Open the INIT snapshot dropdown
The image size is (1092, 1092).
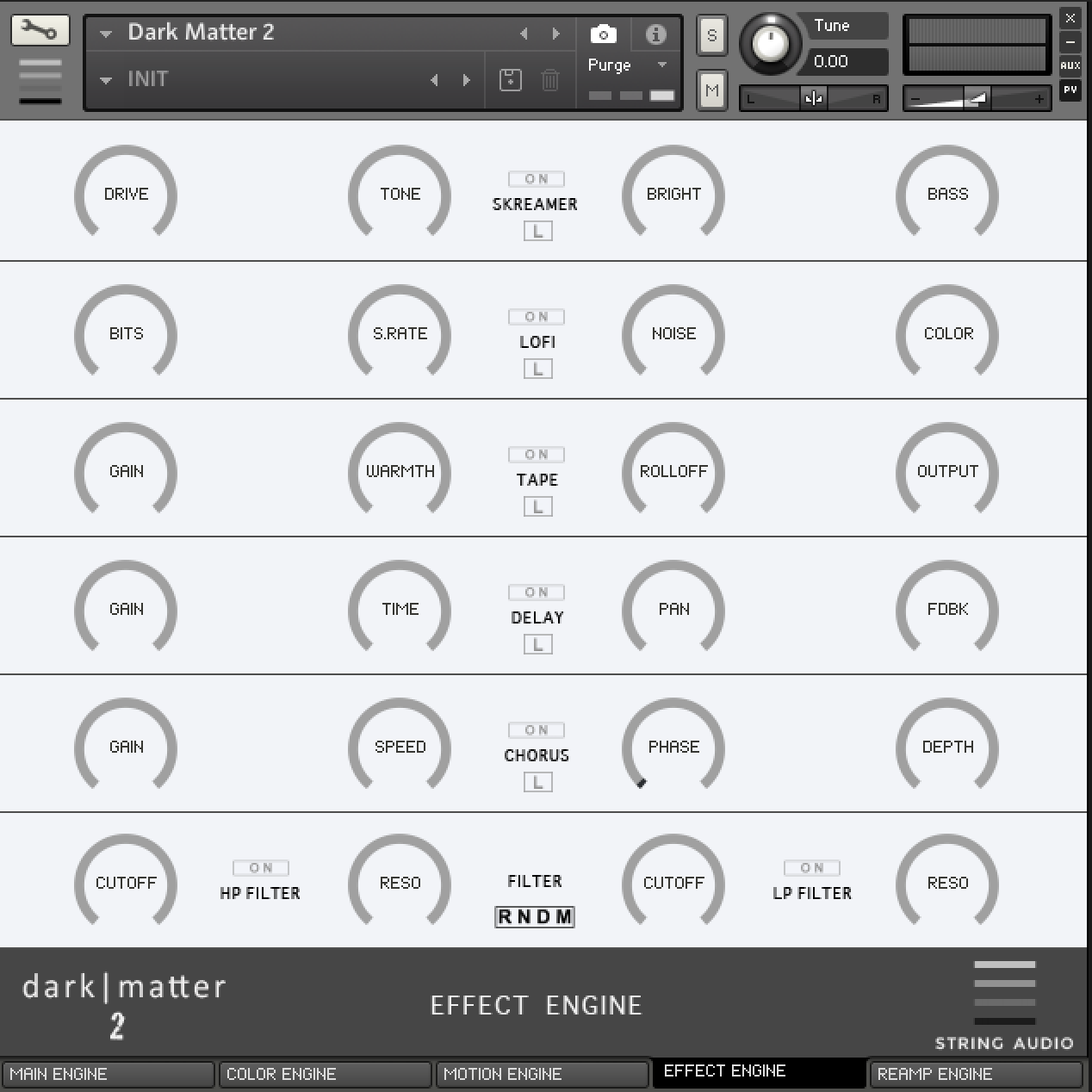[x=106, y=80]
